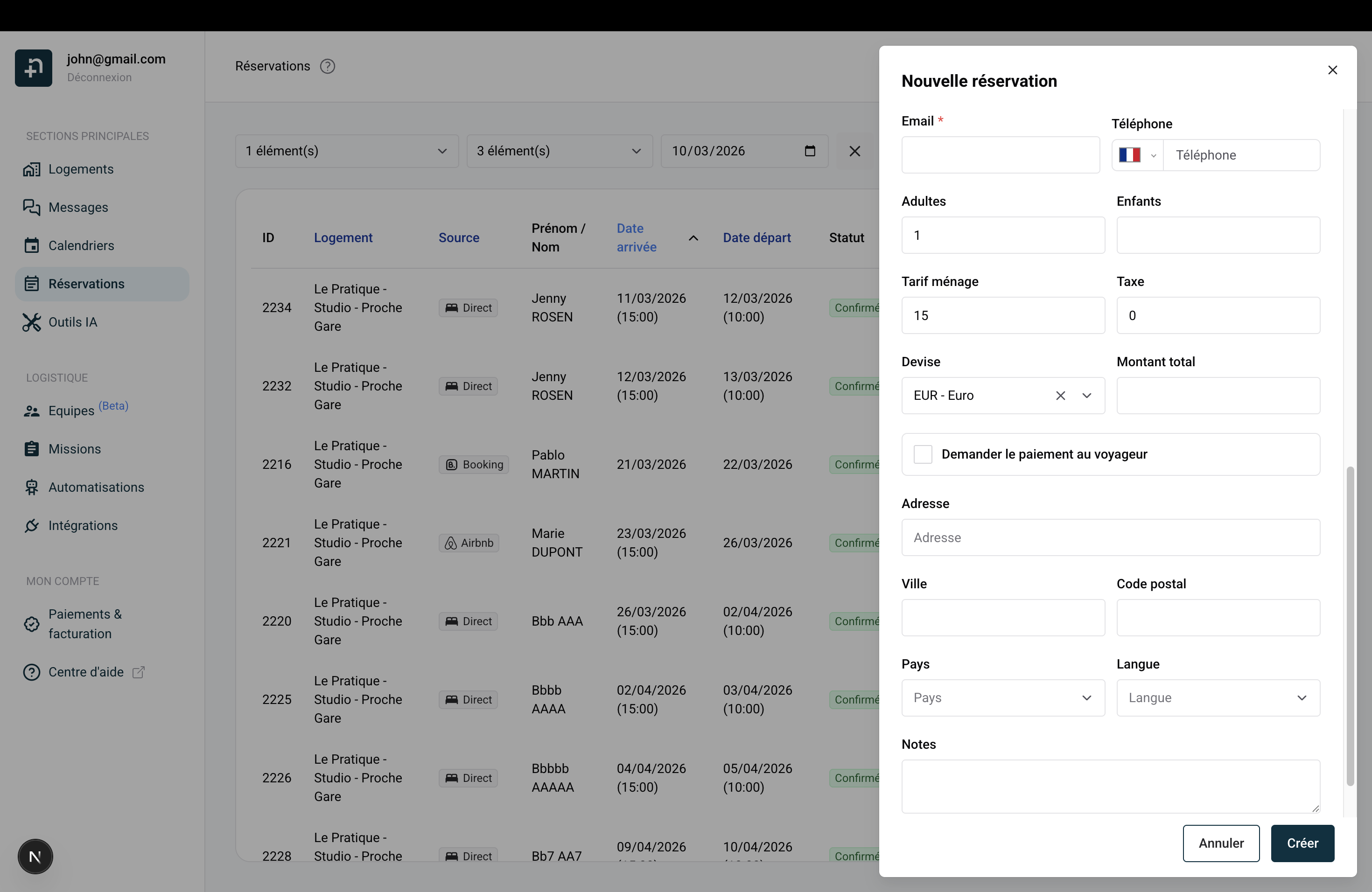Click the Direct source badge on row 2234
1372x892 pixels.
(468, 308)
